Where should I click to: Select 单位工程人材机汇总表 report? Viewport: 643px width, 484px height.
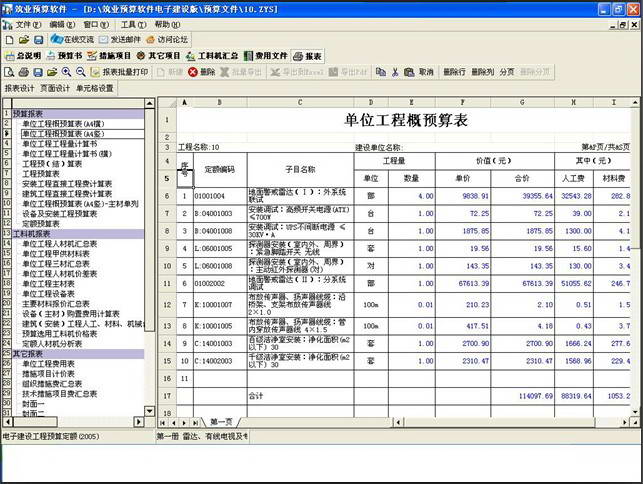tap(59, 244)
